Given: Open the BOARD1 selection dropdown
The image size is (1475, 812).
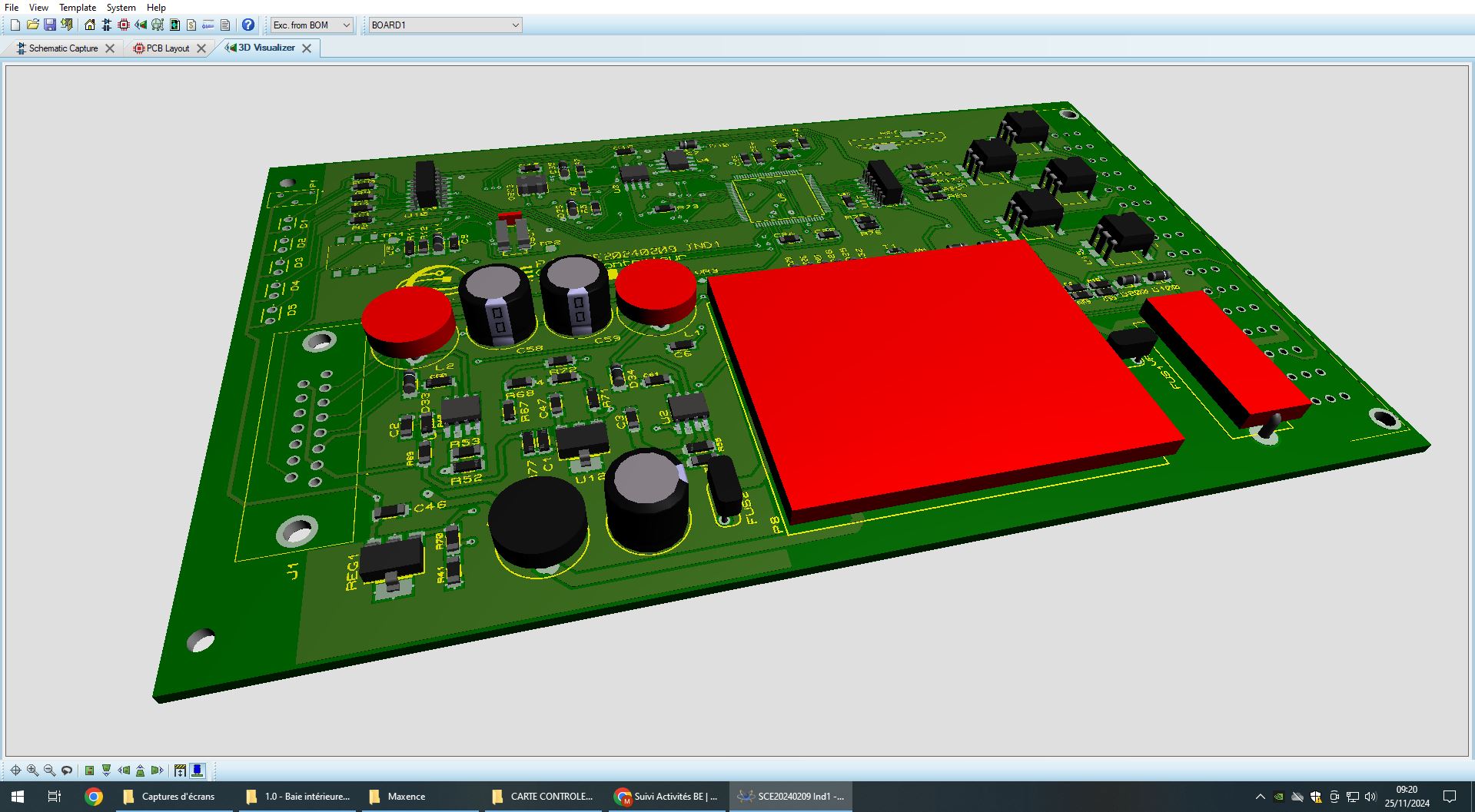Looking at the screenshot, I should tap(515, 25).
